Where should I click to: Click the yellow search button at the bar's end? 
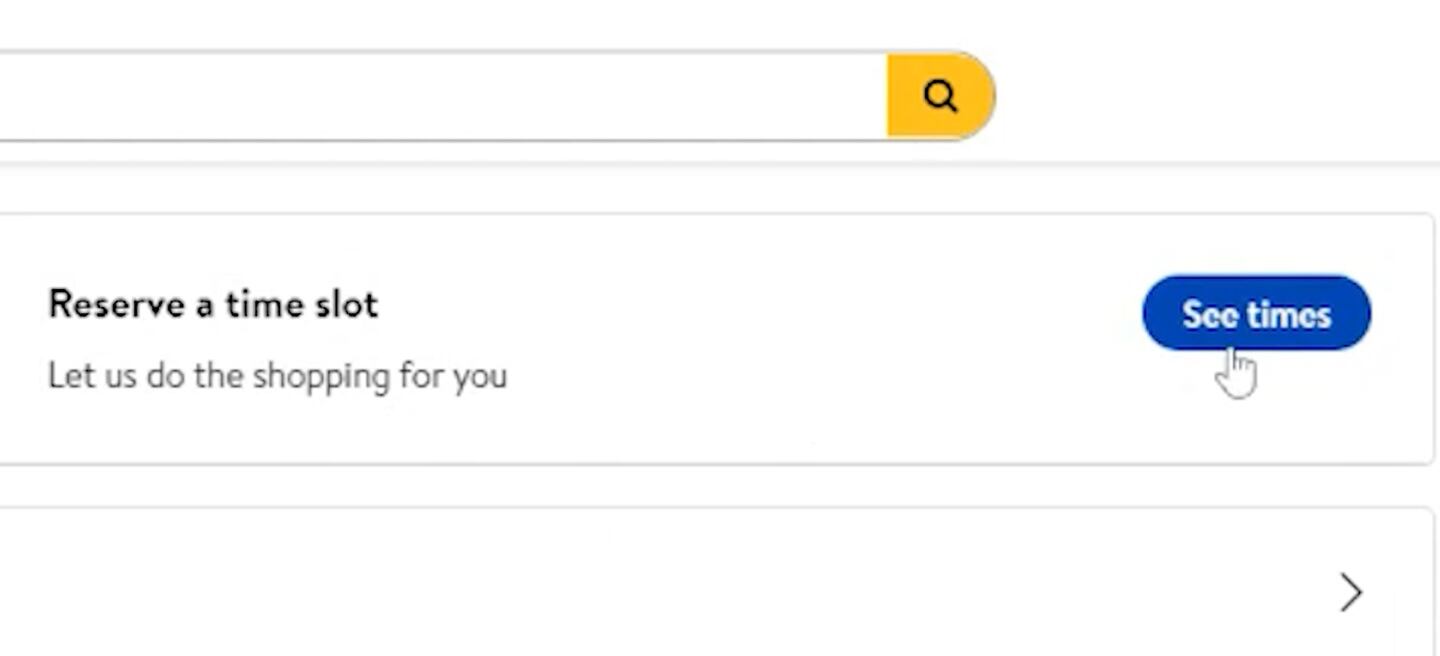click(x=939, y=96)
